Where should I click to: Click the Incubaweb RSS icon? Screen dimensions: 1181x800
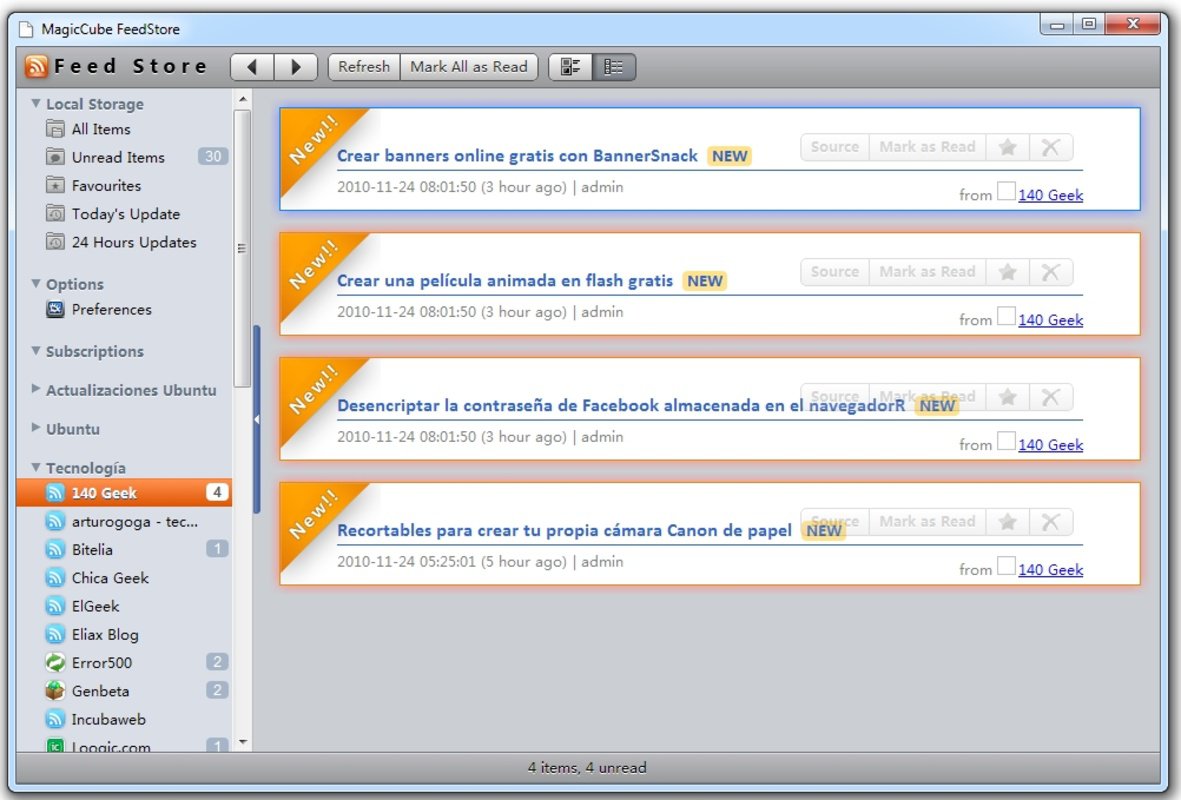click(x=55, y=719)
